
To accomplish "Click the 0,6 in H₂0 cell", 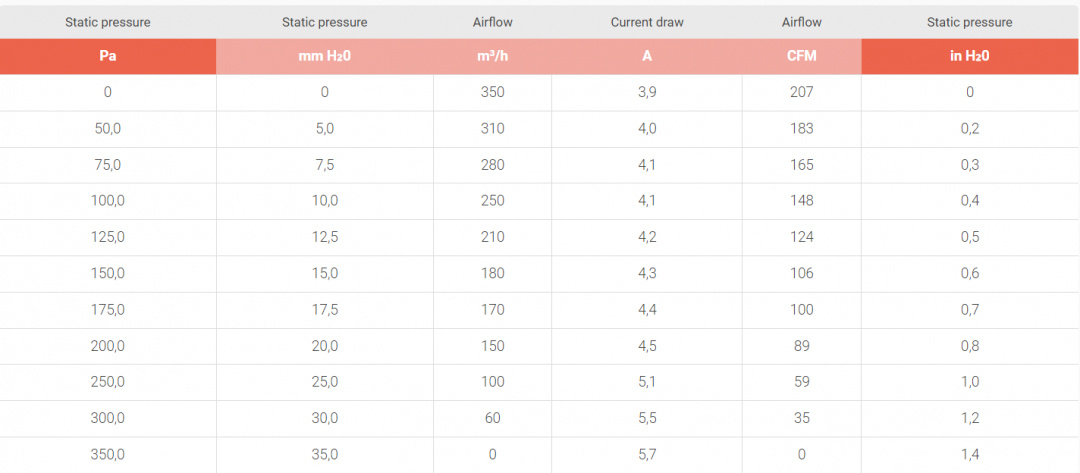I will [x=969, y=273].
